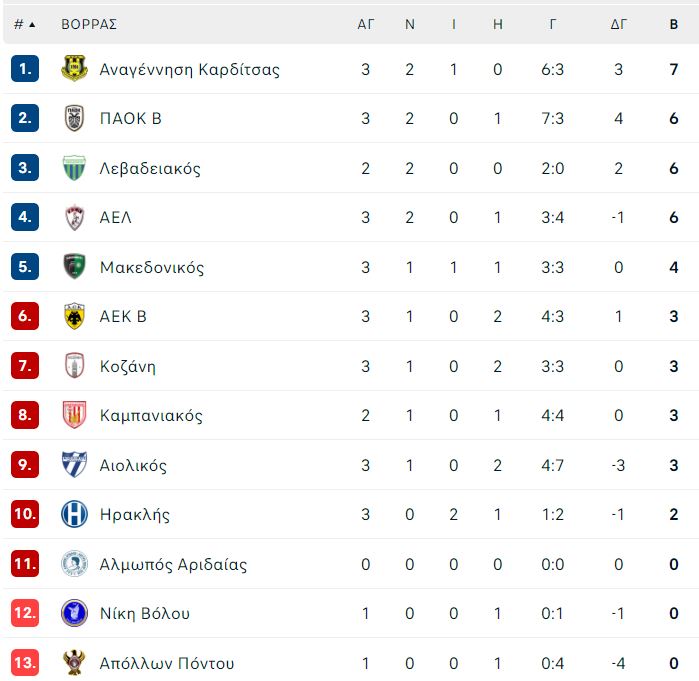Click the ΒΟΡΡΑΣ group header label

(x=89, y=24)
